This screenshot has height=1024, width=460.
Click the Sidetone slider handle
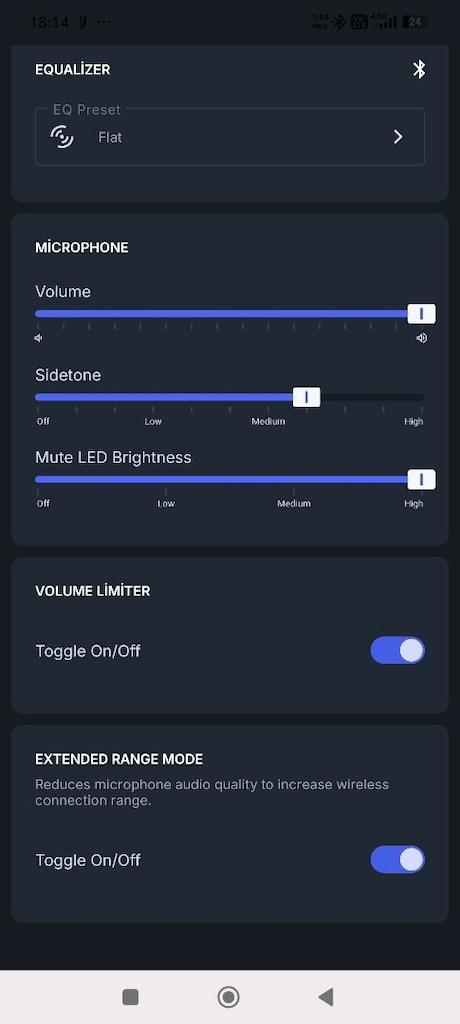[306, 397]
